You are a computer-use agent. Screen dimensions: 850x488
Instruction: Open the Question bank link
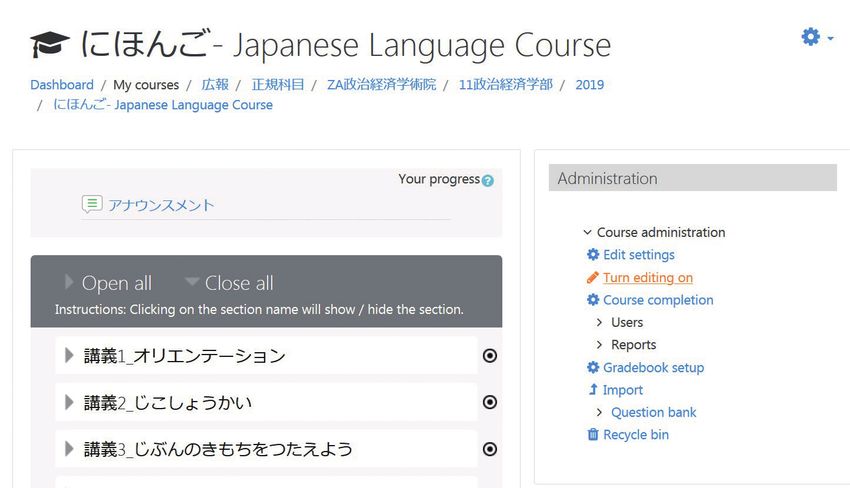[653, 412]
